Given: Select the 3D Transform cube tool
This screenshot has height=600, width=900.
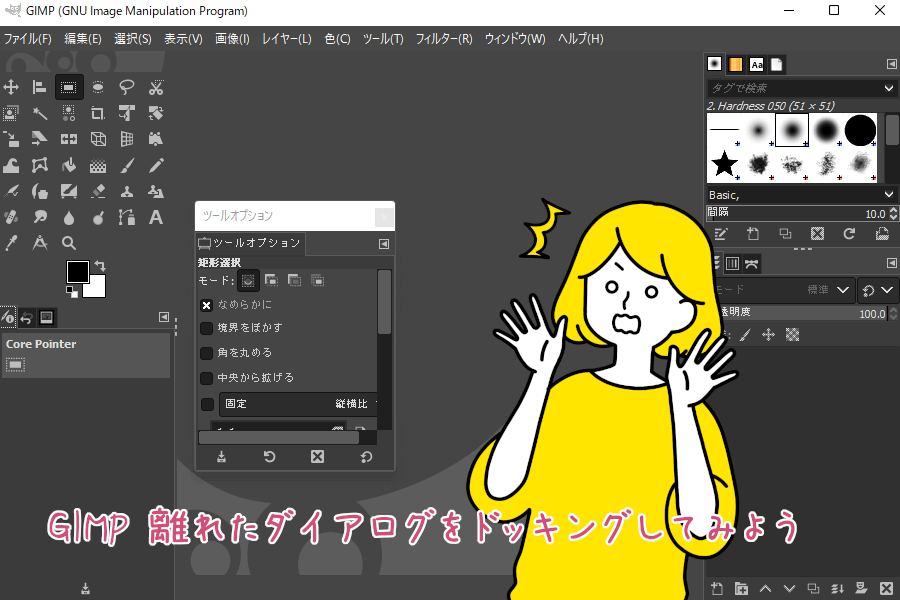Looking at the screenshot, I should (98, 139).
